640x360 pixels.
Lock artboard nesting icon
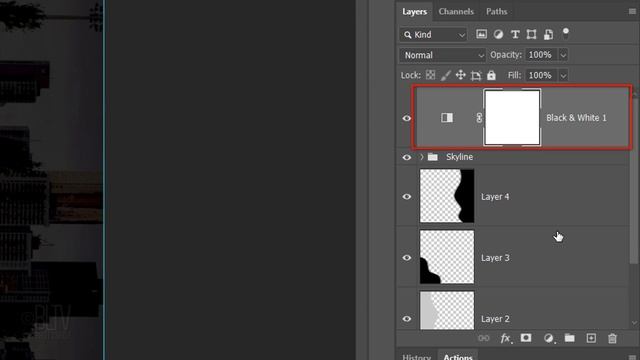[x=476, y=75]
